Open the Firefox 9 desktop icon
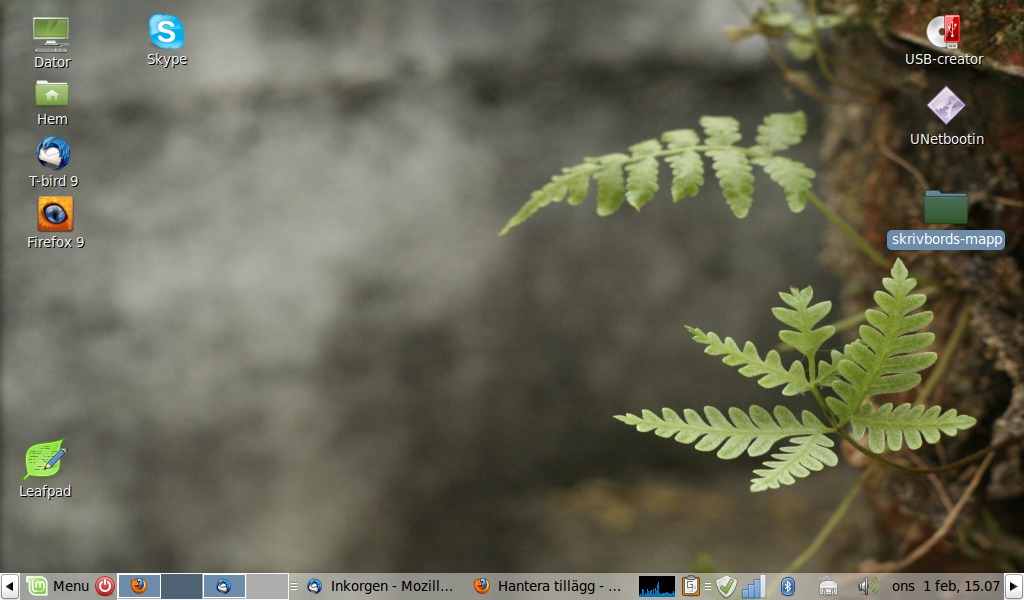This screenshot has height=600, width=1024. coord(55,214)
